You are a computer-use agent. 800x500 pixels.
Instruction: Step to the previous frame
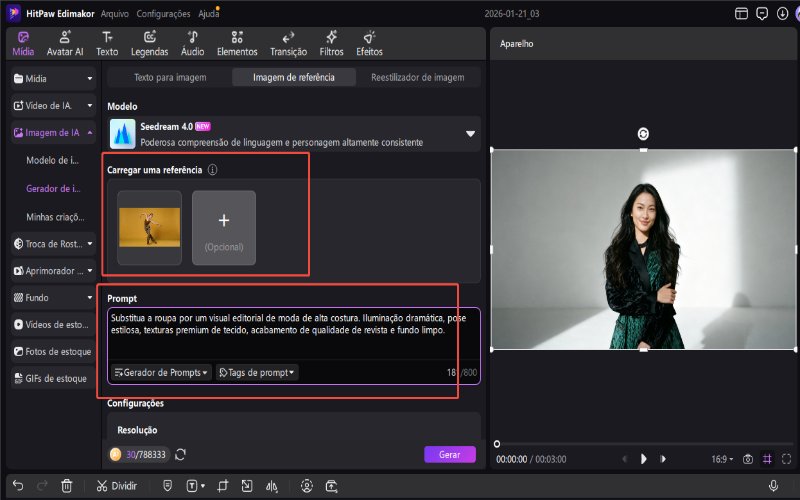click(x=624, y=459)
